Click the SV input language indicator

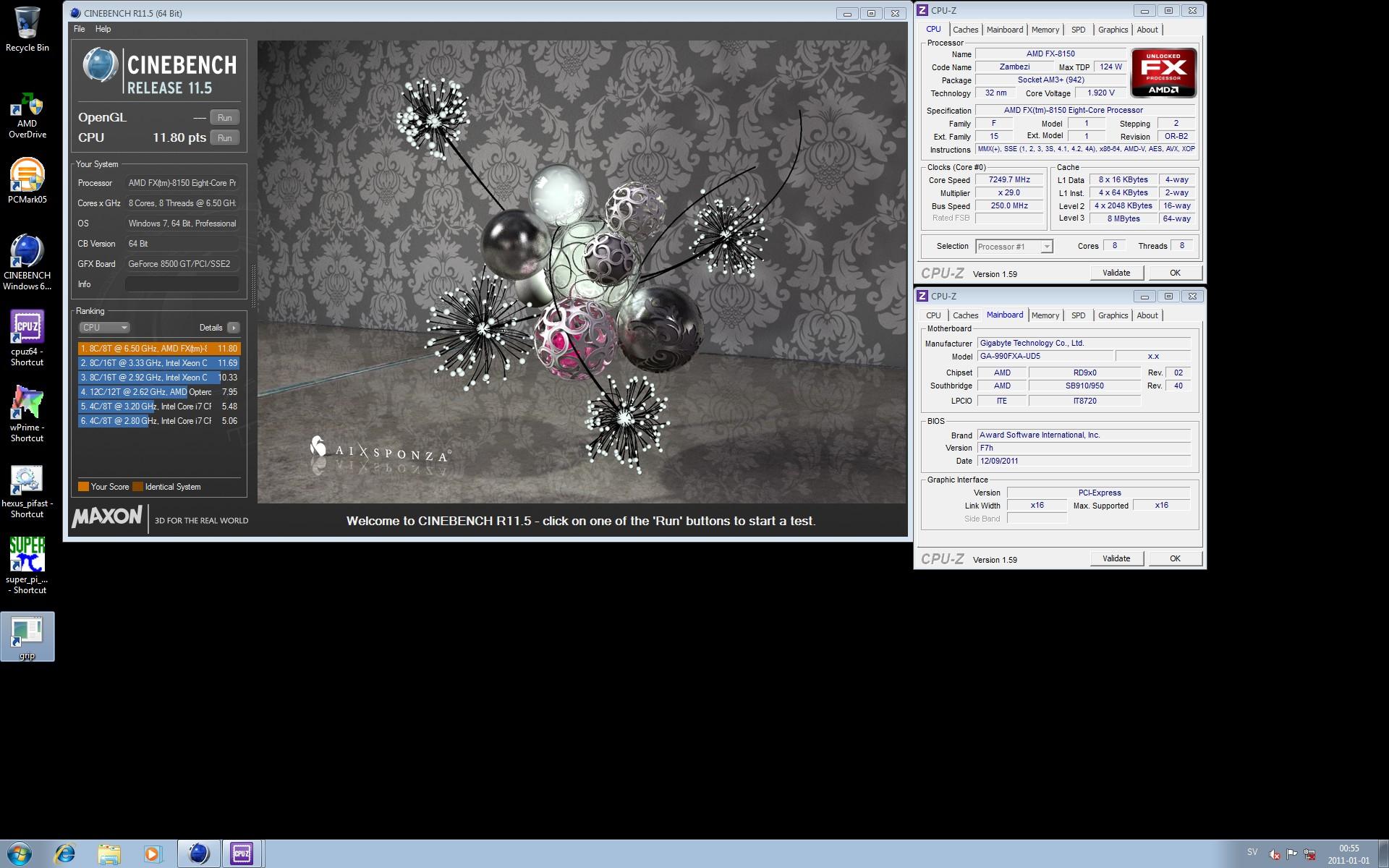[x=1252, y=852]
